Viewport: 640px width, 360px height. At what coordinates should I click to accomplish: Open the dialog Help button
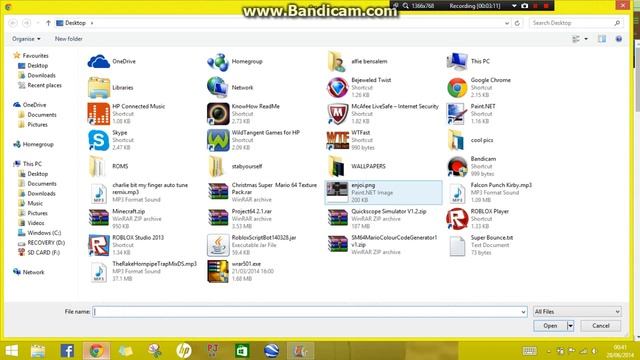(x=619, y=39)
